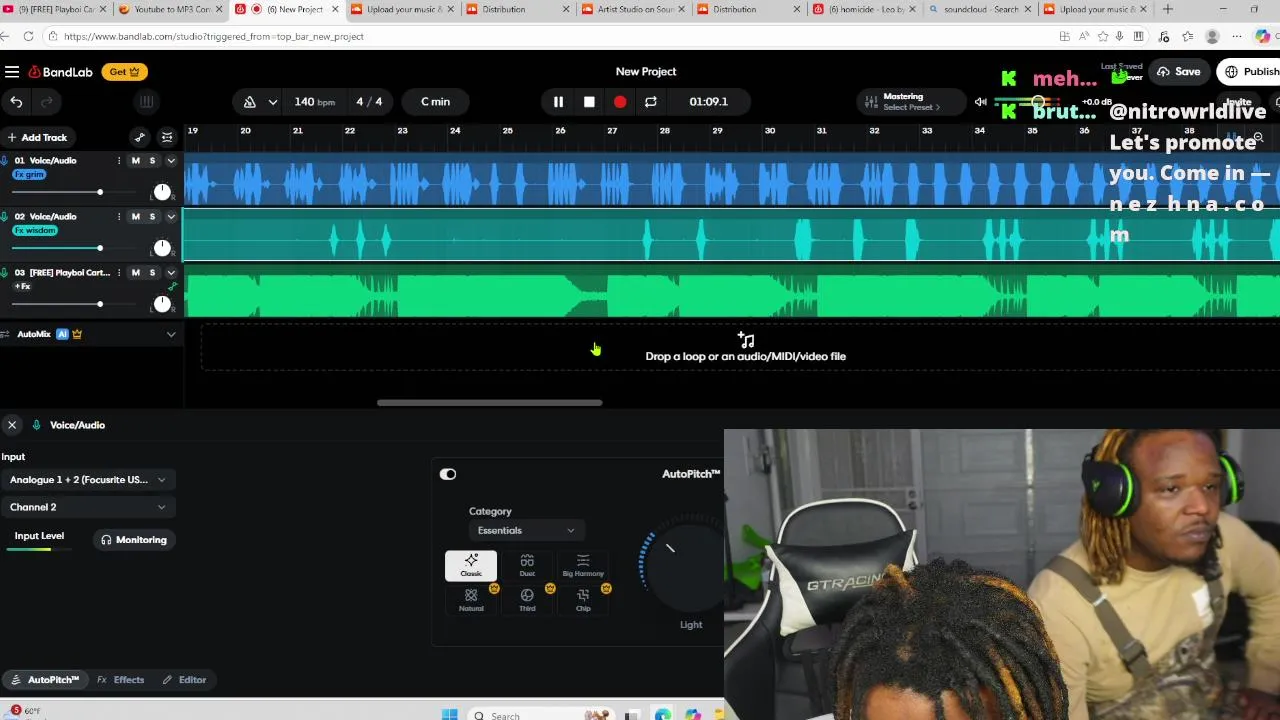Pause playback
The image size is (1280, 720).
(x=558, y=102)
